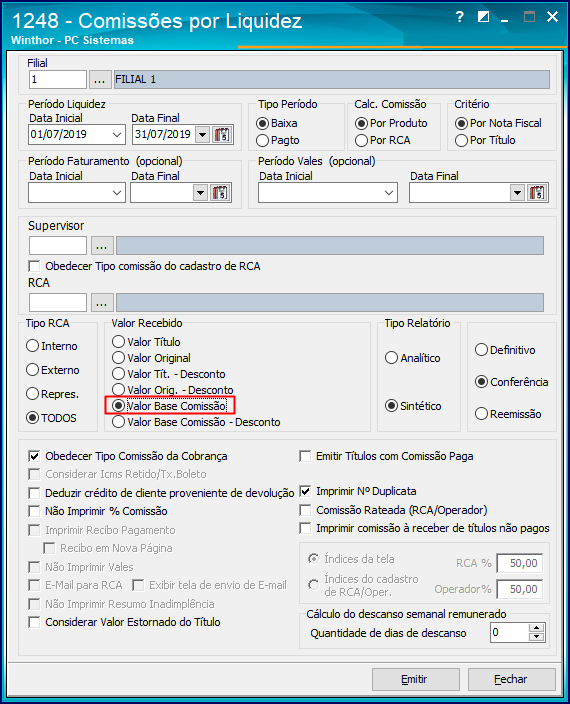Expand Período Faturamento Data Inicial dropdown
Screen dimensions: 570x704
click(x=117, y=193)
